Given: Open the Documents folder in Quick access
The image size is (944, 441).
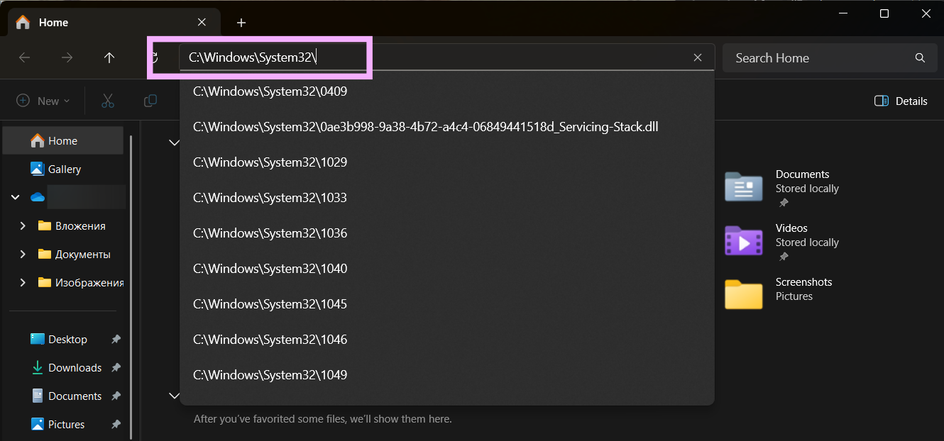Looking at the screenshot, I should [x=783, y=187].
